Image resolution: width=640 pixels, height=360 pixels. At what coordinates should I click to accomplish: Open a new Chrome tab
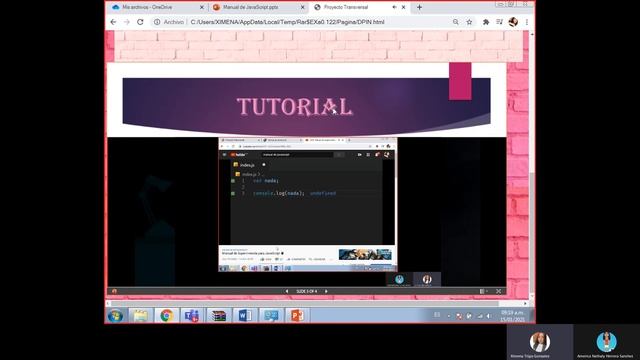pyautogui.click(x=419, y=7)
